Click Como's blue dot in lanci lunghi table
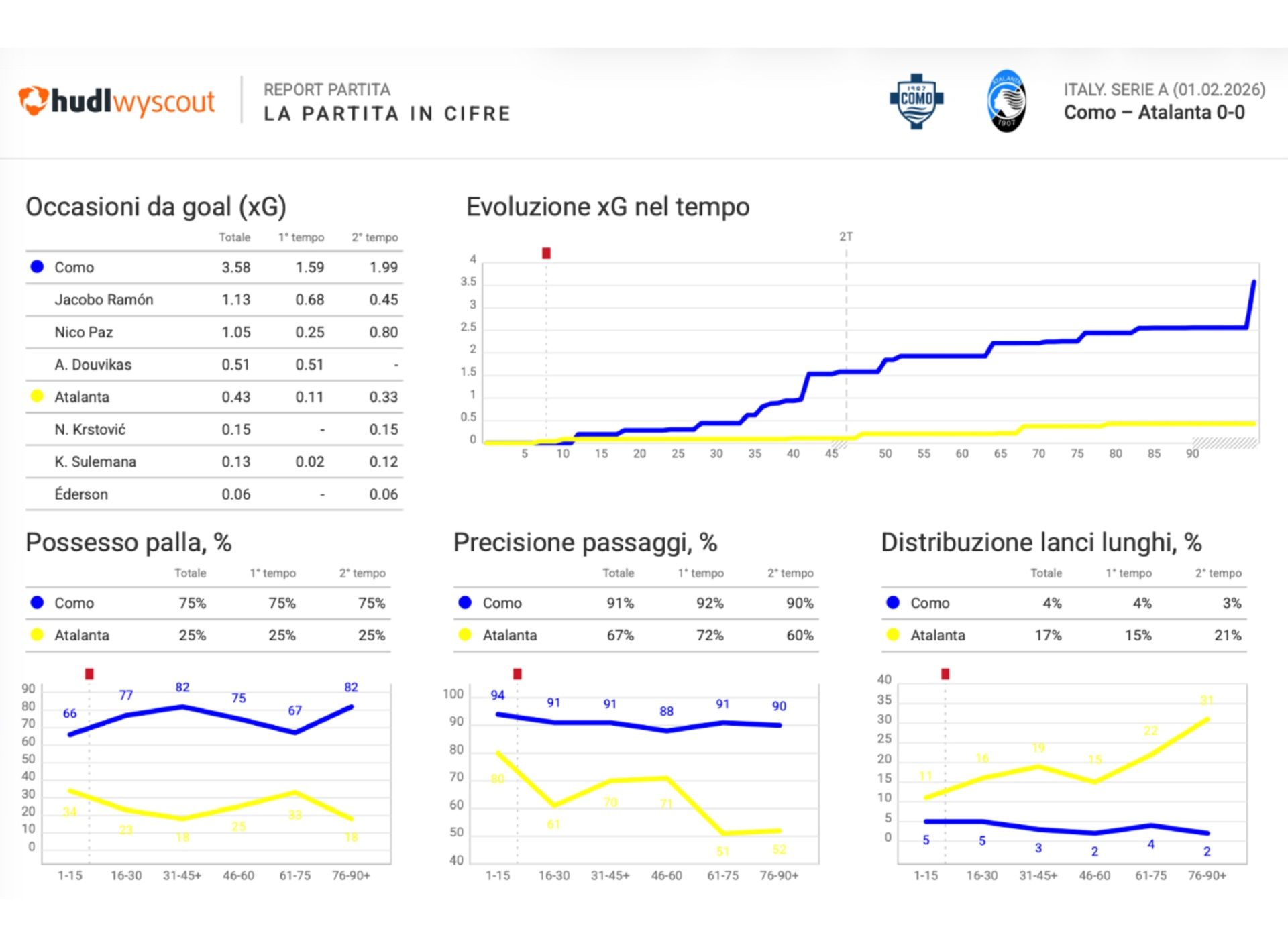Viewport: 1288px width, 947px height. [893, 602]
